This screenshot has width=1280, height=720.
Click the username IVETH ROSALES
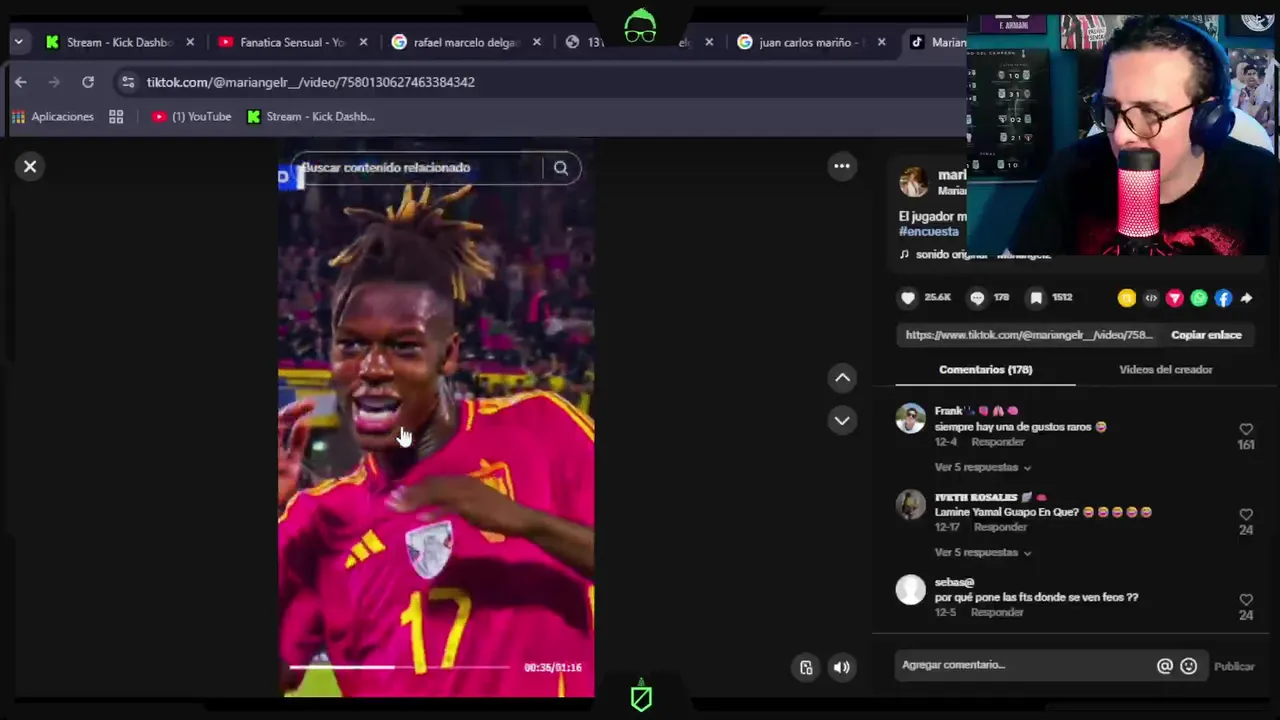976,497
